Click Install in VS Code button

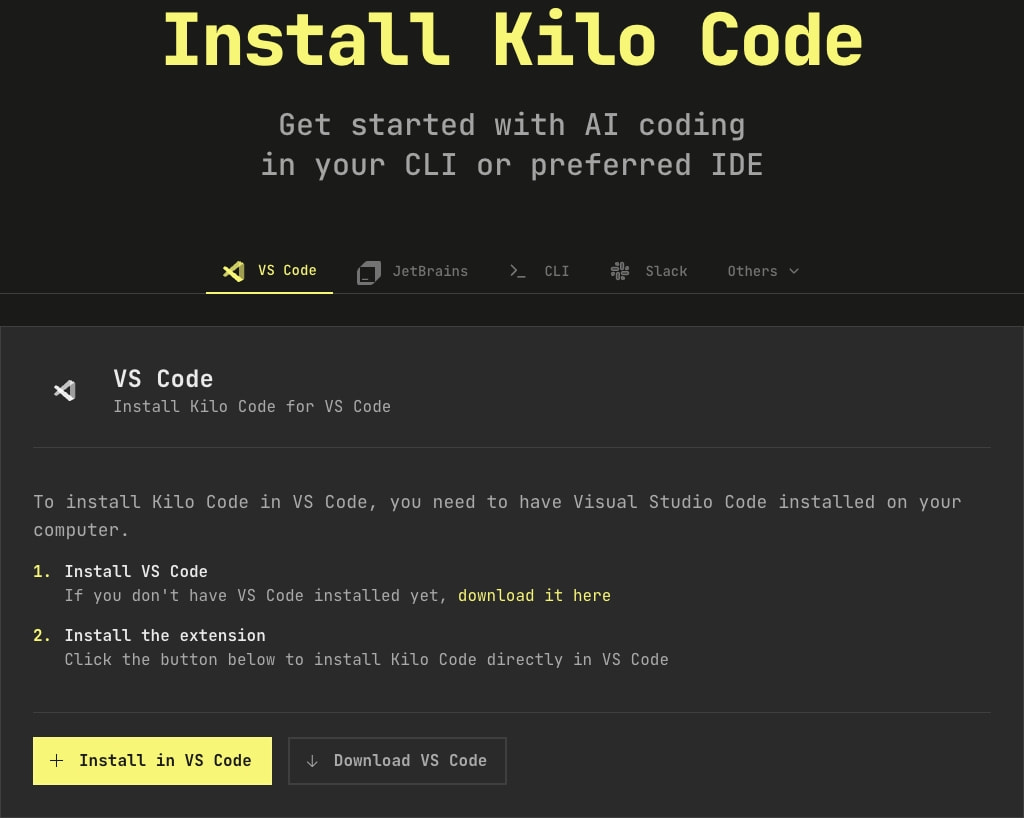pyautogui.click(x=152, y=761)
